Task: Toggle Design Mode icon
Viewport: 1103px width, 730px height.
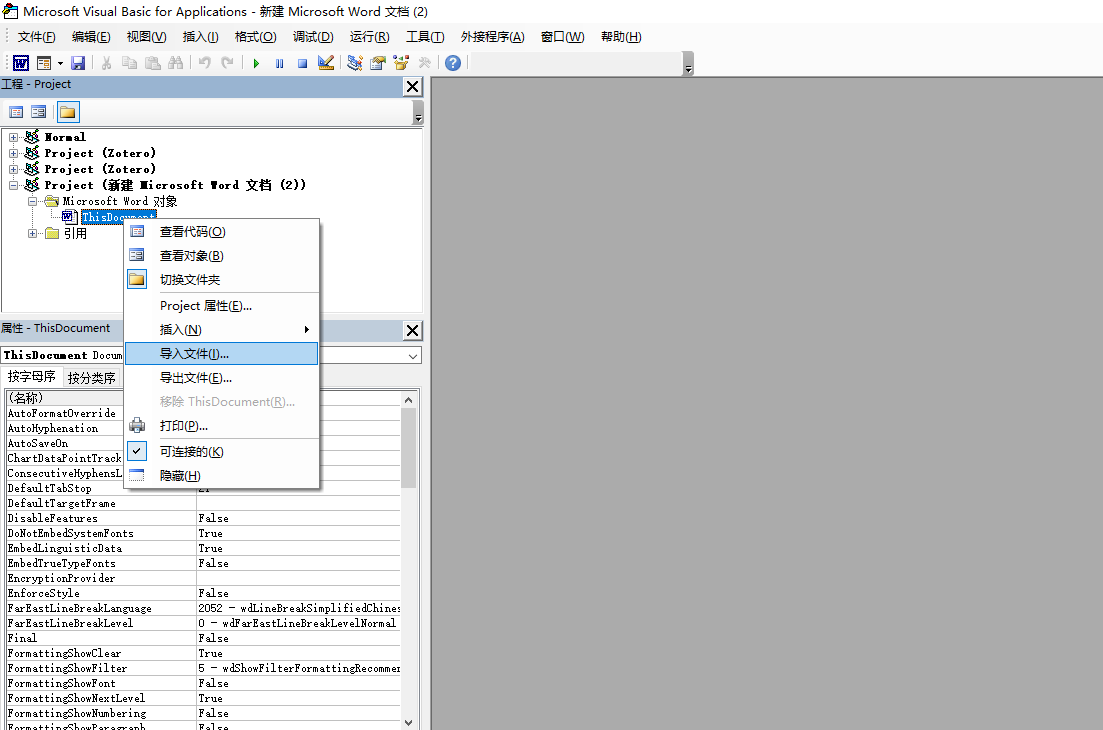Action: [x=326, y=63]
